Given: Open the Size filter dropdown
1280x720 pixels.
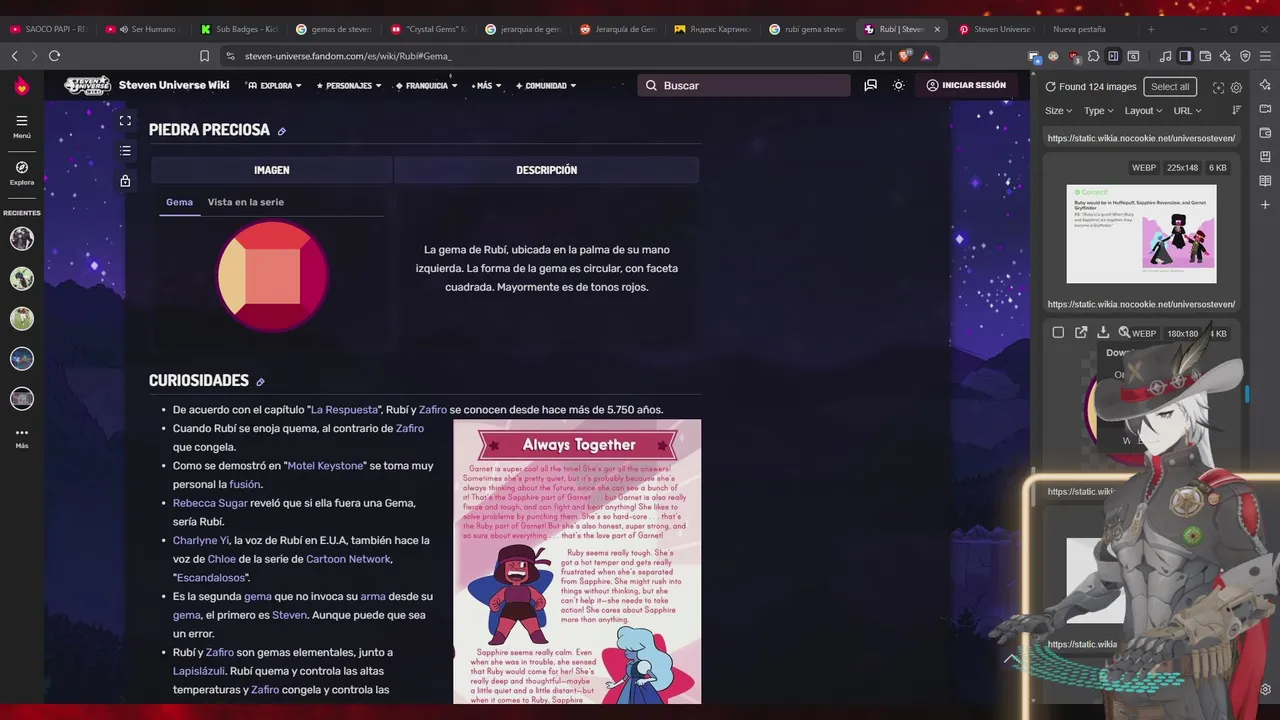Looking at the screenshot, I should (1058, 111).
